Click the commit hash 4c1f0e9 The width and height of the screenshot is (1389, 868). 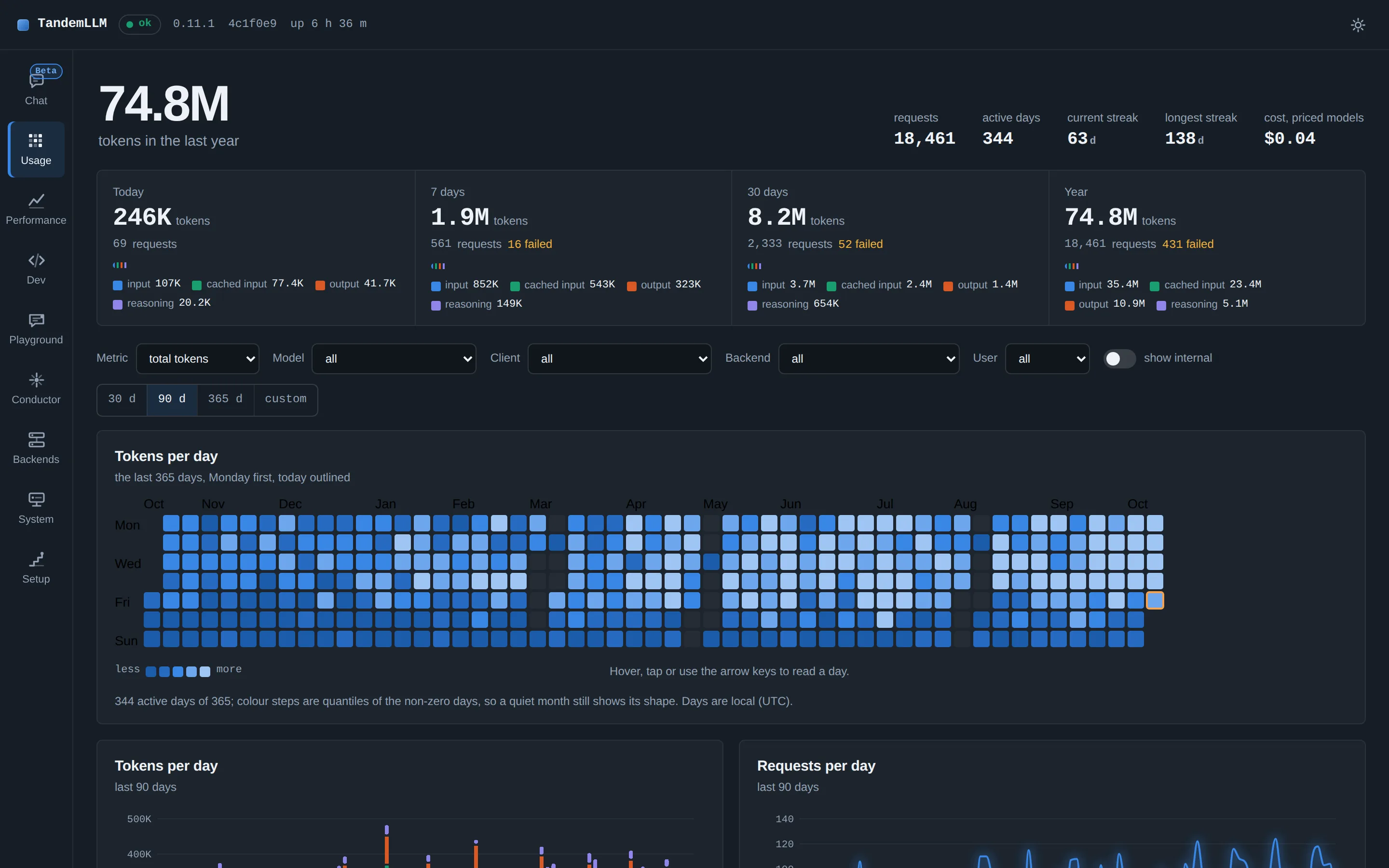tap(252, 24)
